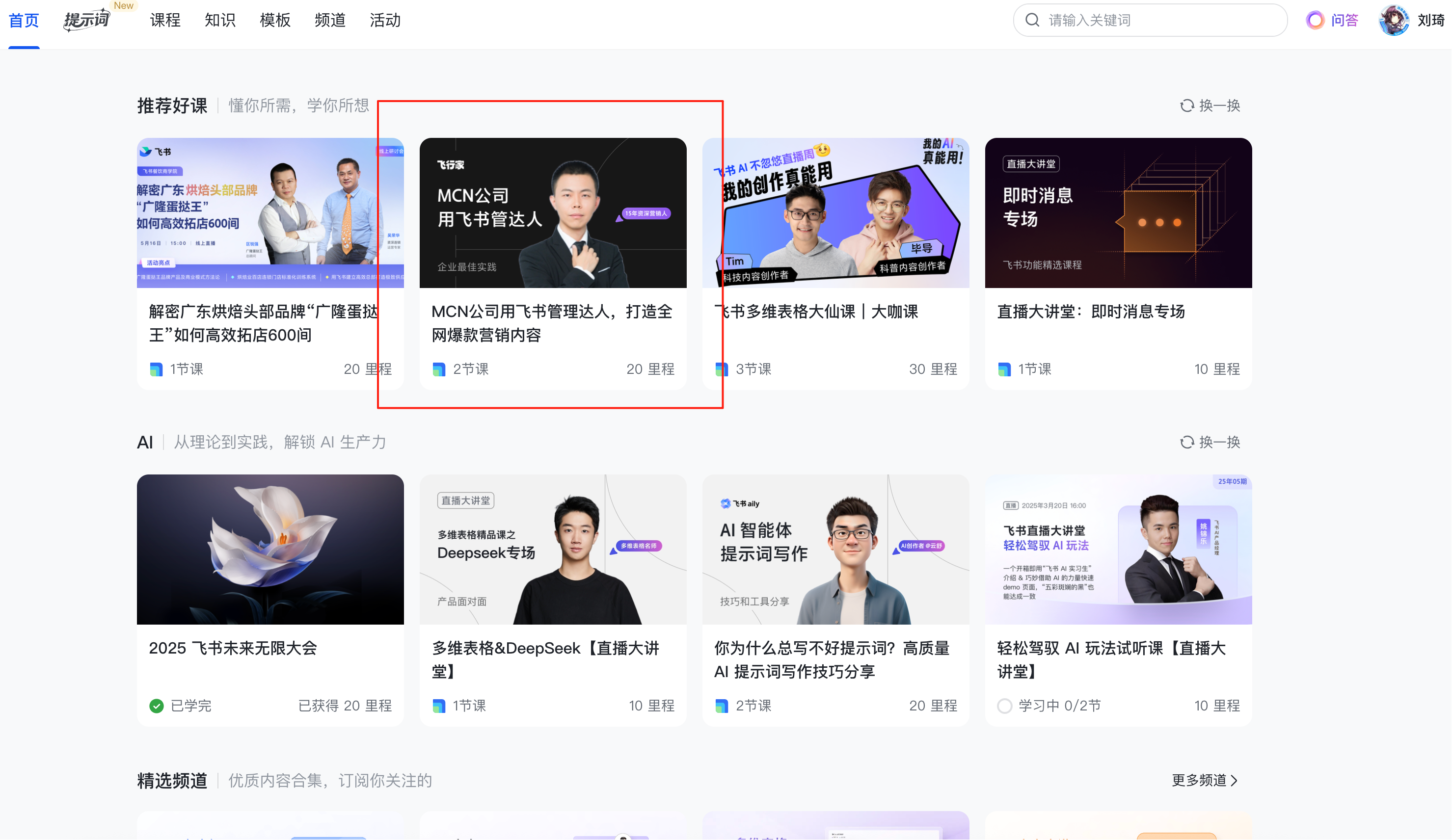The image size is (1452, 840).
Task: Click 已获得 20 里程 text
Action: coord(345,706)
